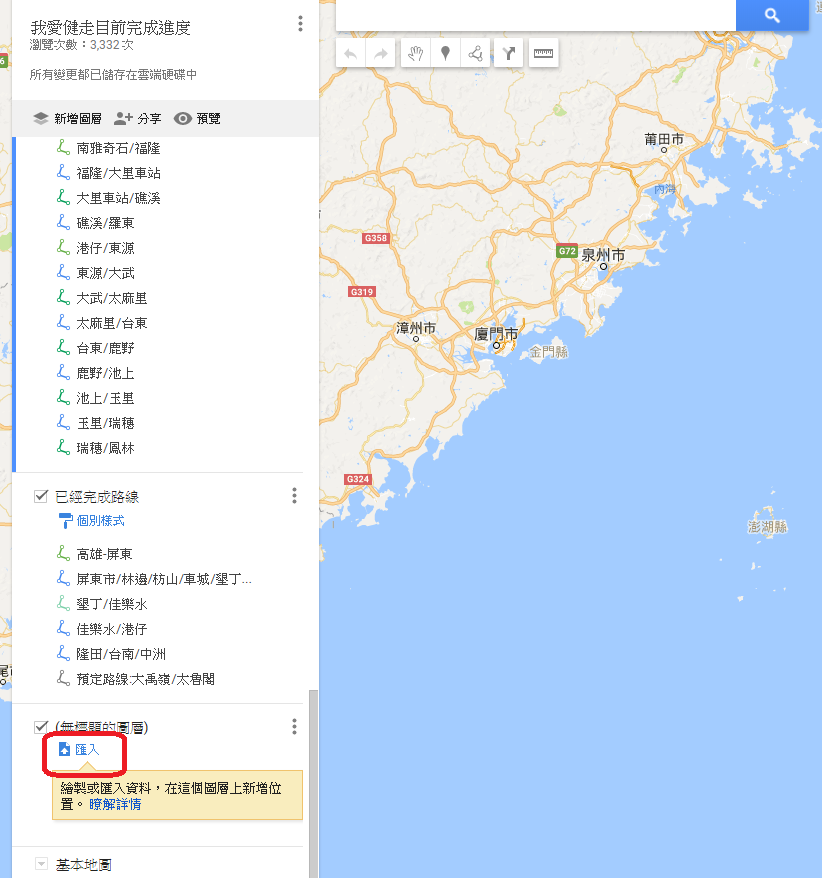Open the 已經完成路線 layer options menu
The width and height of the screenshot is (822, 878).
(294, 496)
